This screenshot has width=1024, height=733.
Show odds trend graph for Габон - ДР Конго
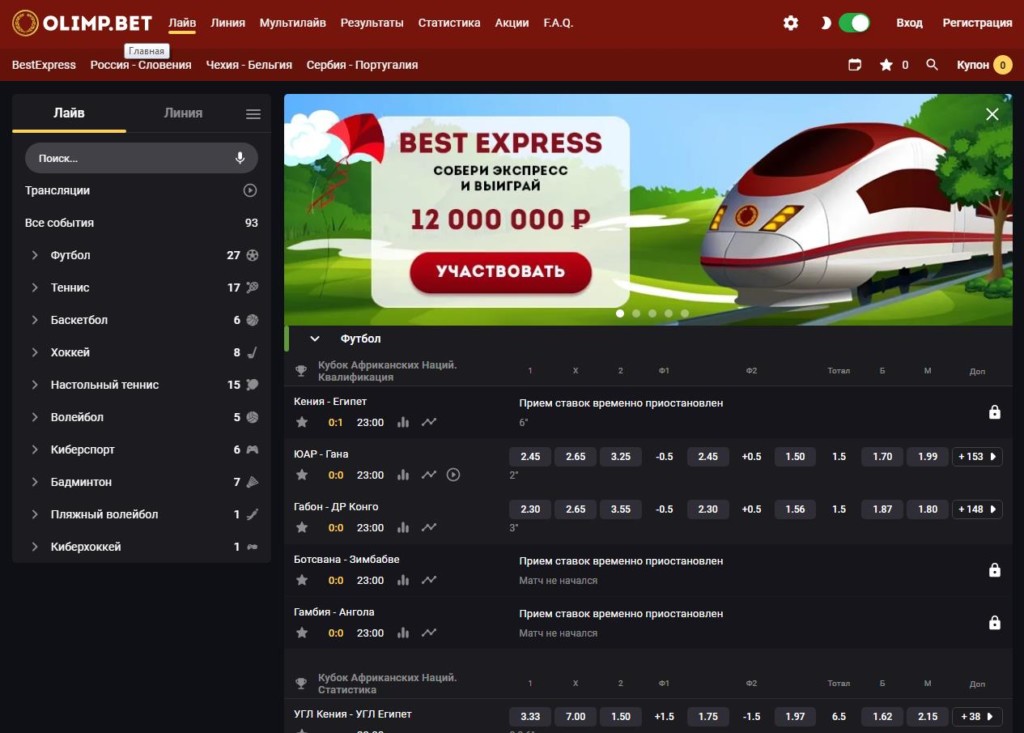tap(428, 527)
